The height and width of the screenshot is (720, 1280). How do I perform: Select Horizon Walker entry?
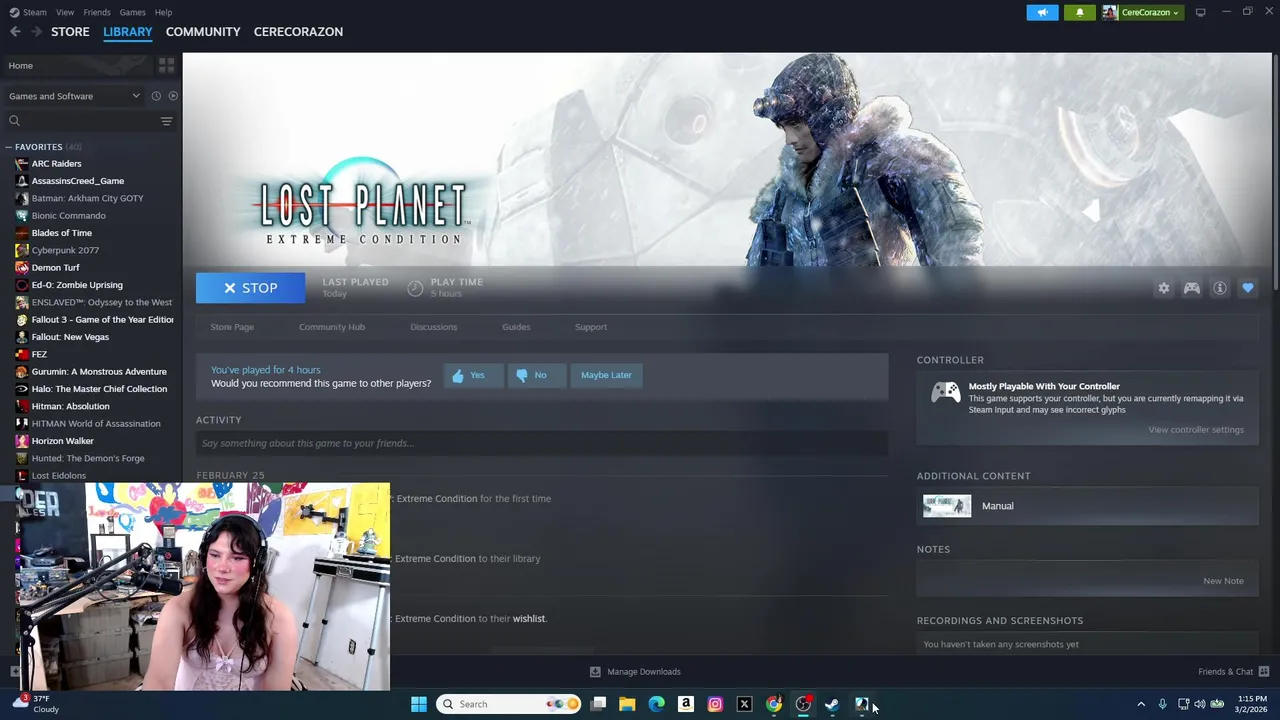pyautogui.click(x=62, y=441)
